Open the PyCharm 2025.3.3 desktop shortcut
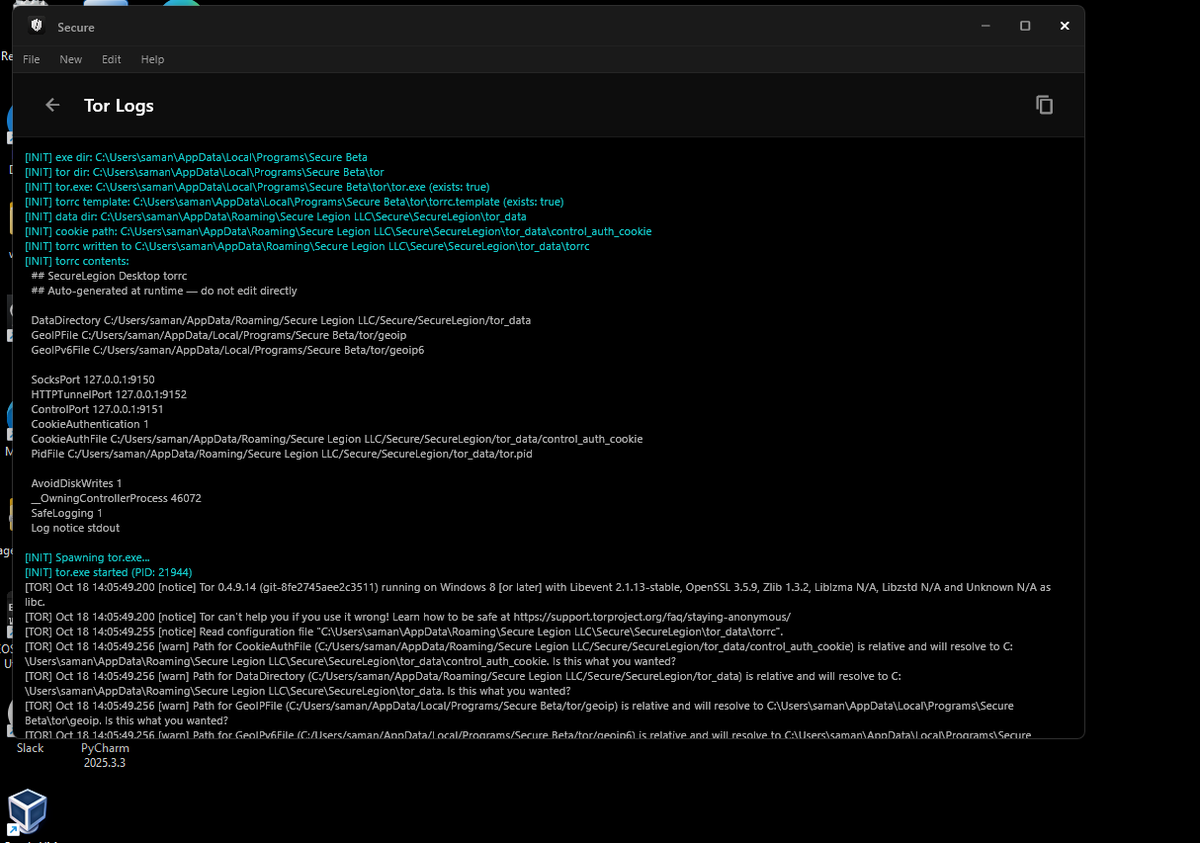 [x=105, y=755]
